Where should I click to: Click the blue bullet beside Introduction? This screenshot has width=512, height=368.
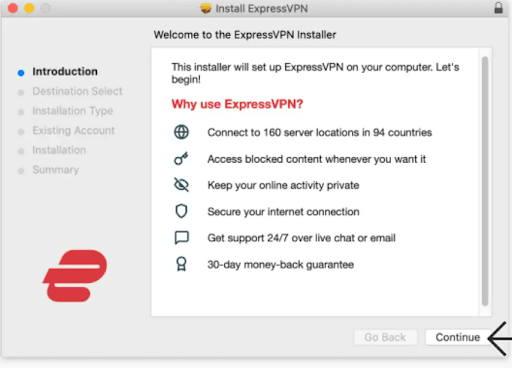coord(21,73)
